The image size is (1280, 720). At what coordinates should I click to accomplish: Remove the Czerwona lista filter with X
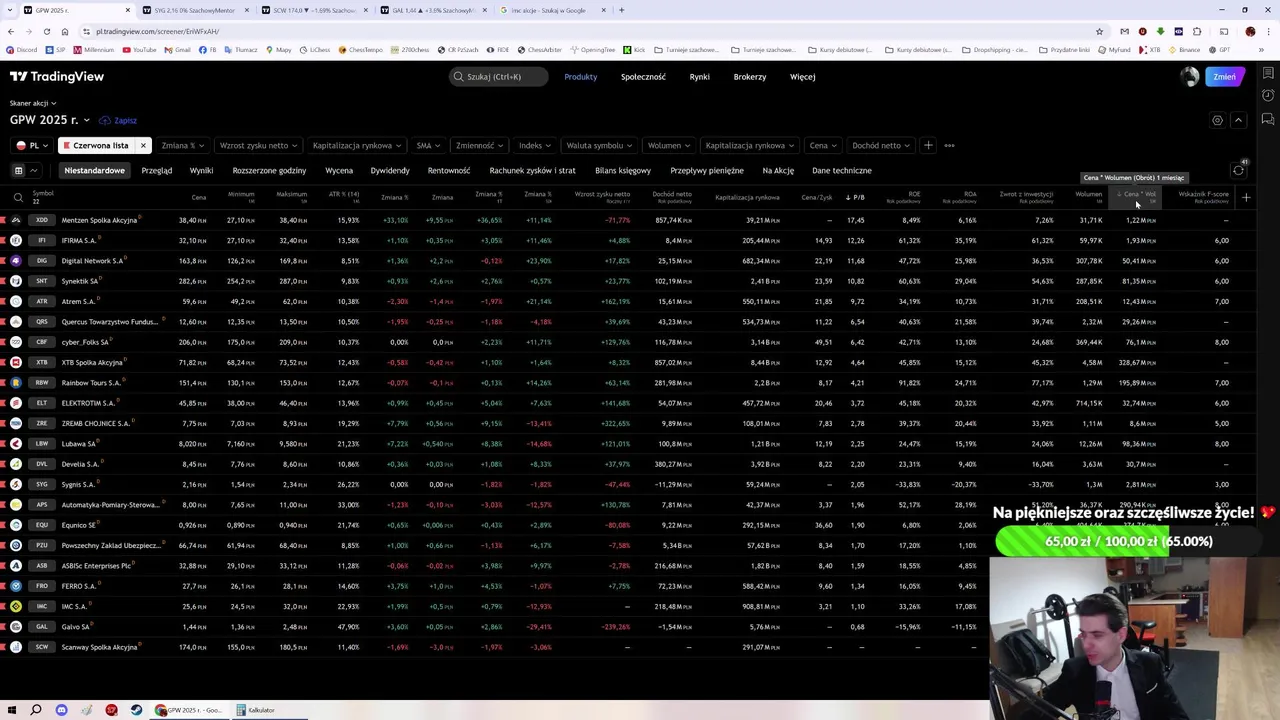click(x=142, y=145)
